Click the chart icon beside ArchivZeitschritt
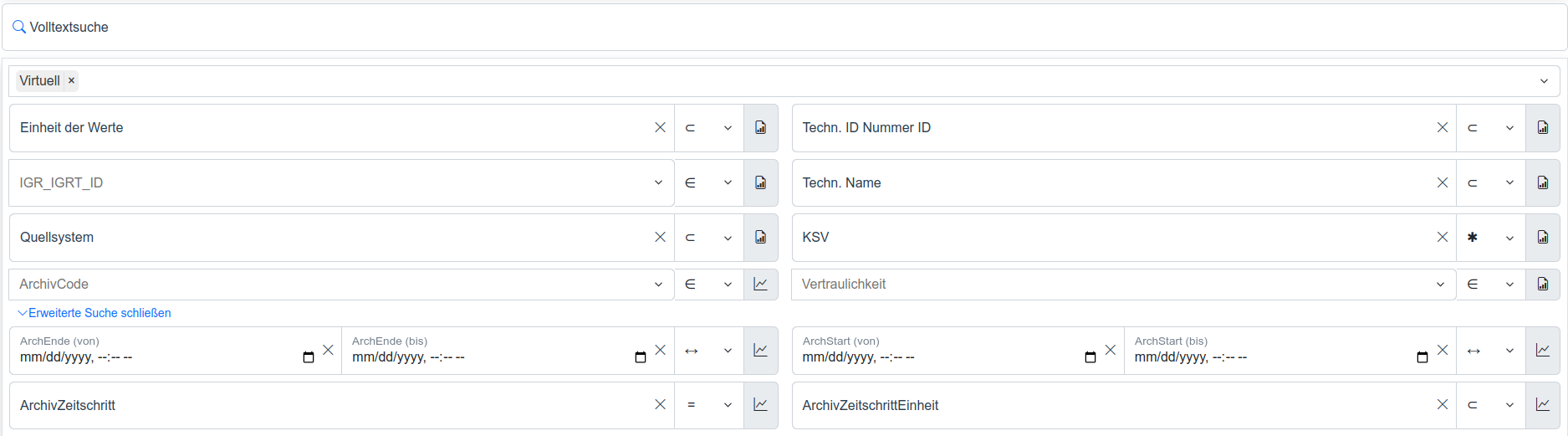Screen dimensions: 1568x436 click(760, 405)
